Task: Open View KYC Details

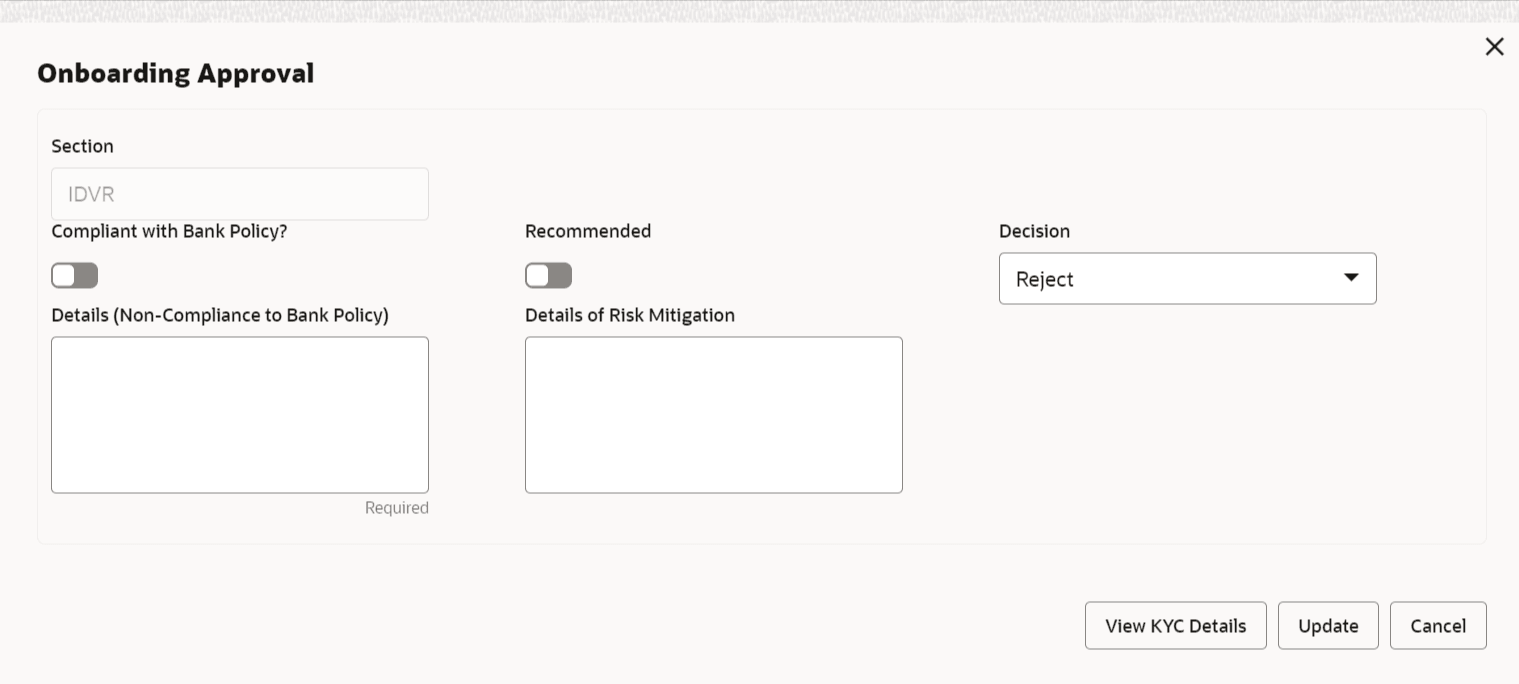Action: [x=1175, y=626]
